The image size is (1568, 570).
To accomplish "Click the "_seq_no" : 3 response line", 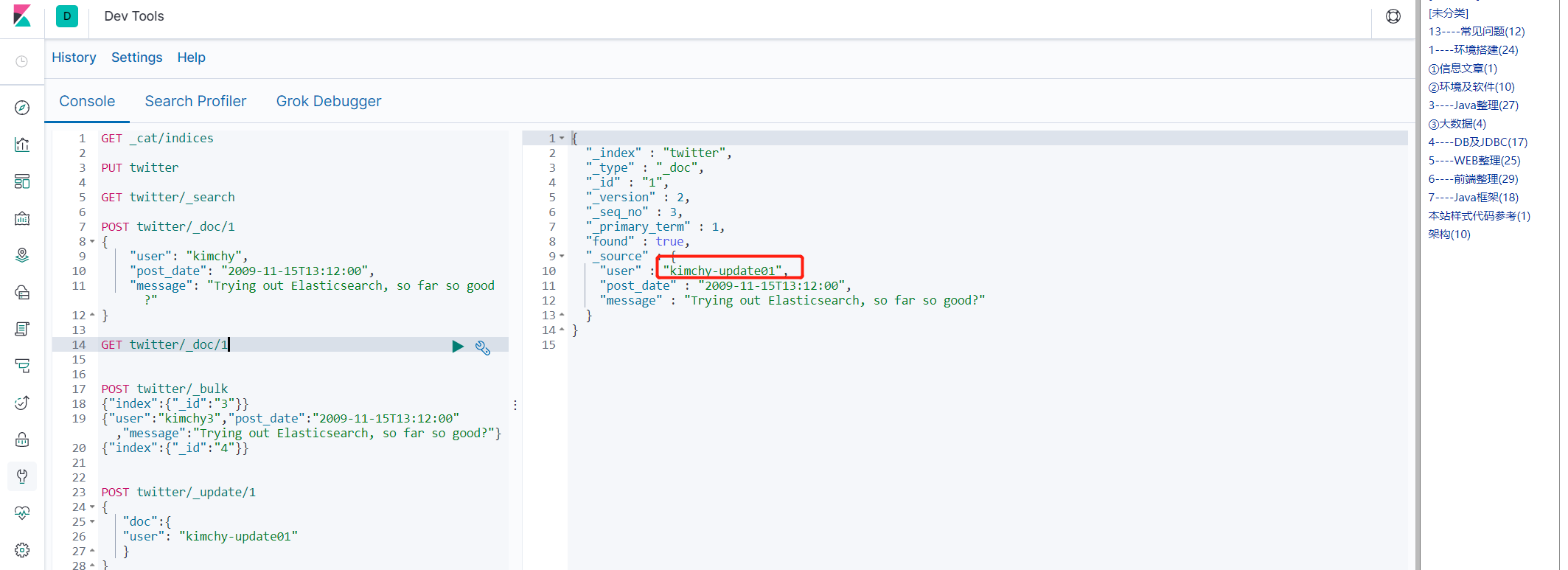I will click(x=634, y=212).
